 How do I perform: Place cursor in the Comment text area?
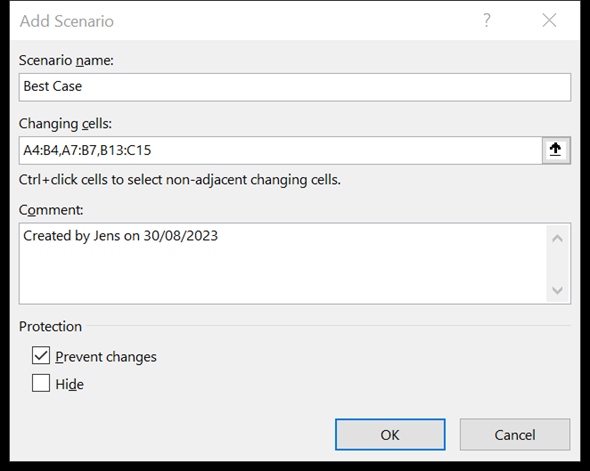coord(283,263)
